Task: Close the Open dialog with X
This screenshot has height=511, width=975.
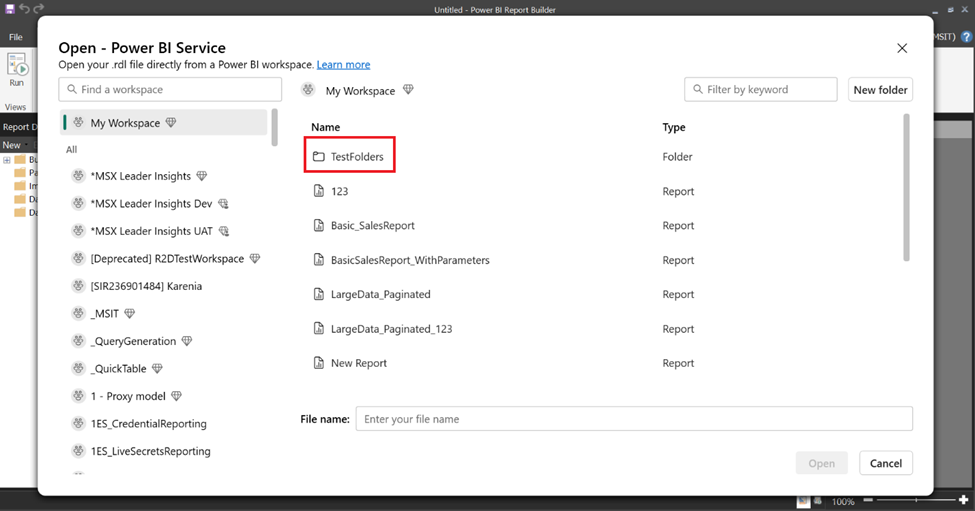Action: 902,48
